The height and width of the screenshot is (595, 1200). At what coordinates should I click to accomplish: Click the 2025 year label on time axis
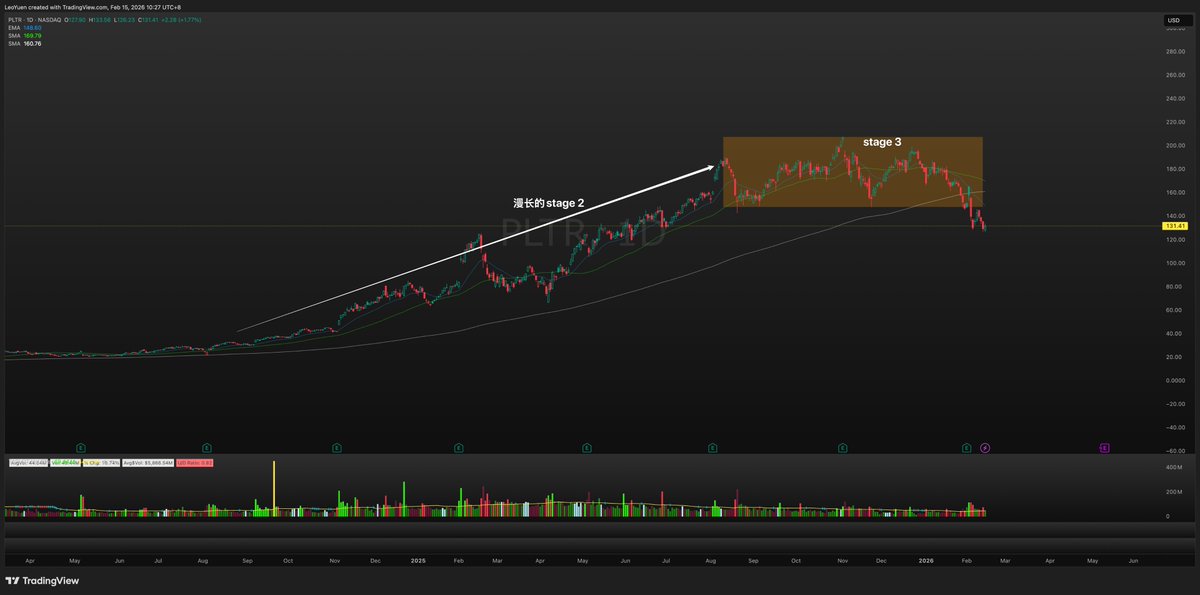[x=418, y=562]
